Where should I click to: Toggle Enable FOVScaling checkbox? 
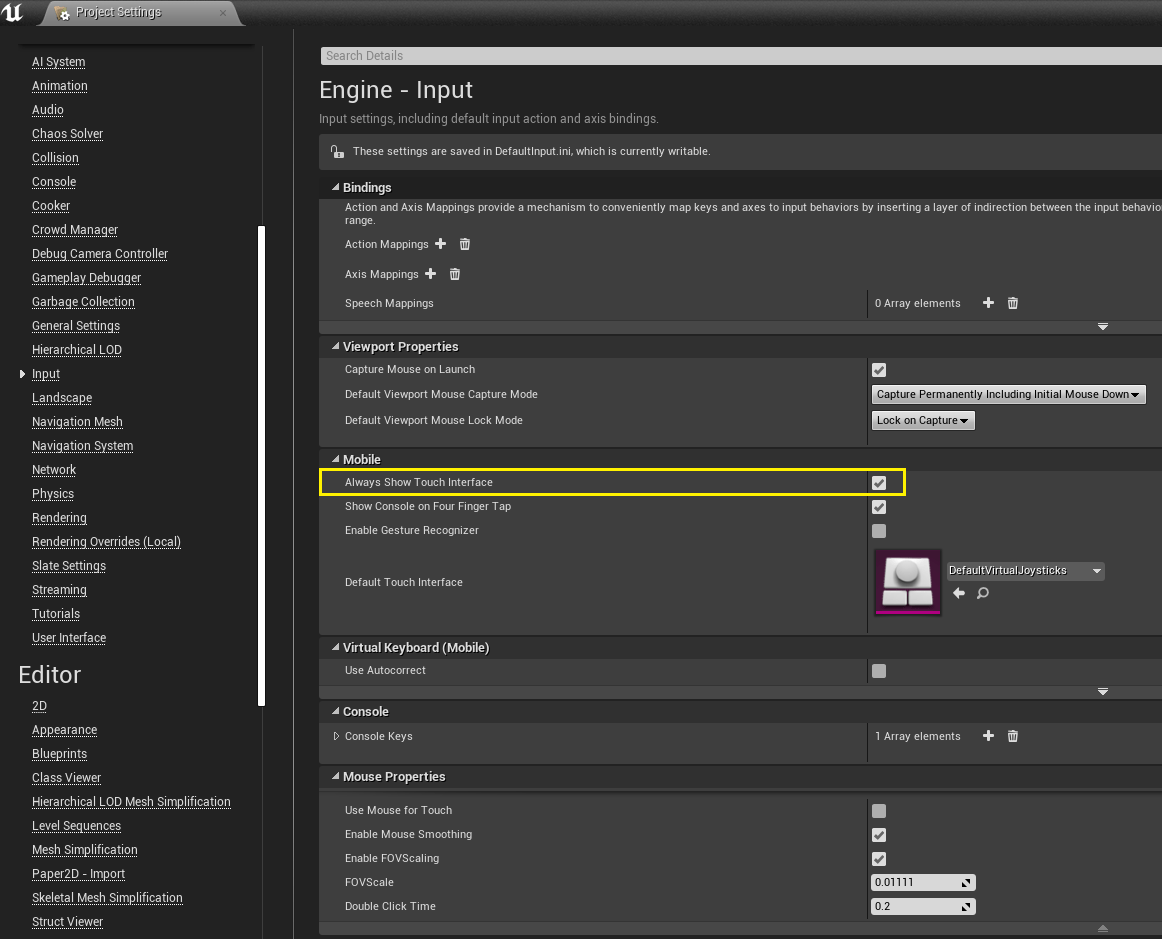point(879,859)
